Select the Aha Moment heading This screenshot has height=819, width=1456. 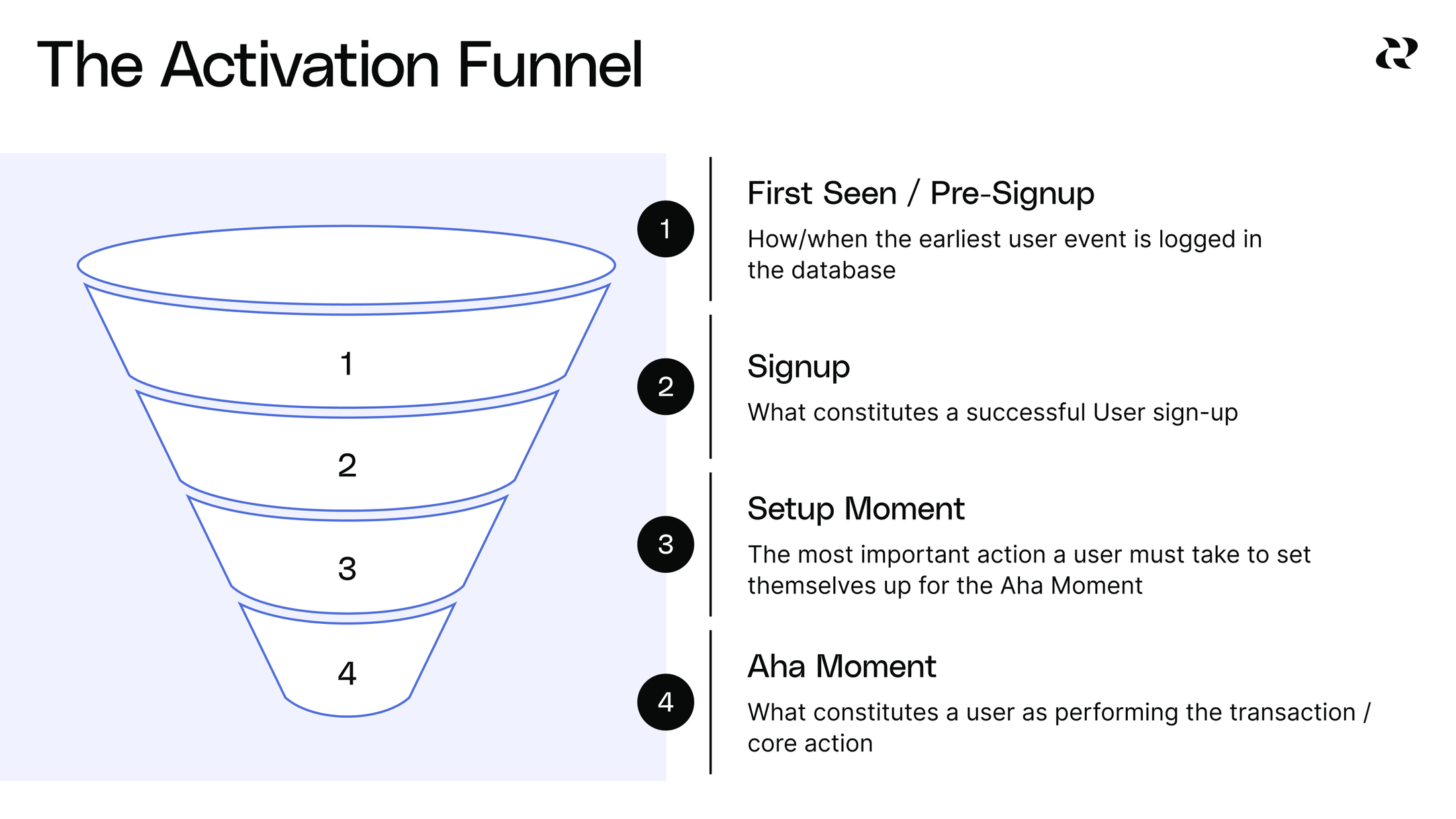click(x=842, y=666)
